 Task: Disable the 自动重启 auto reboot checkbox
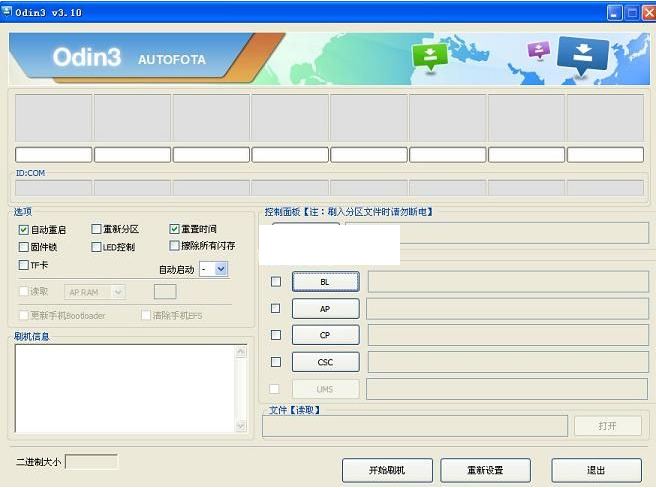click(x=24, y=230)
